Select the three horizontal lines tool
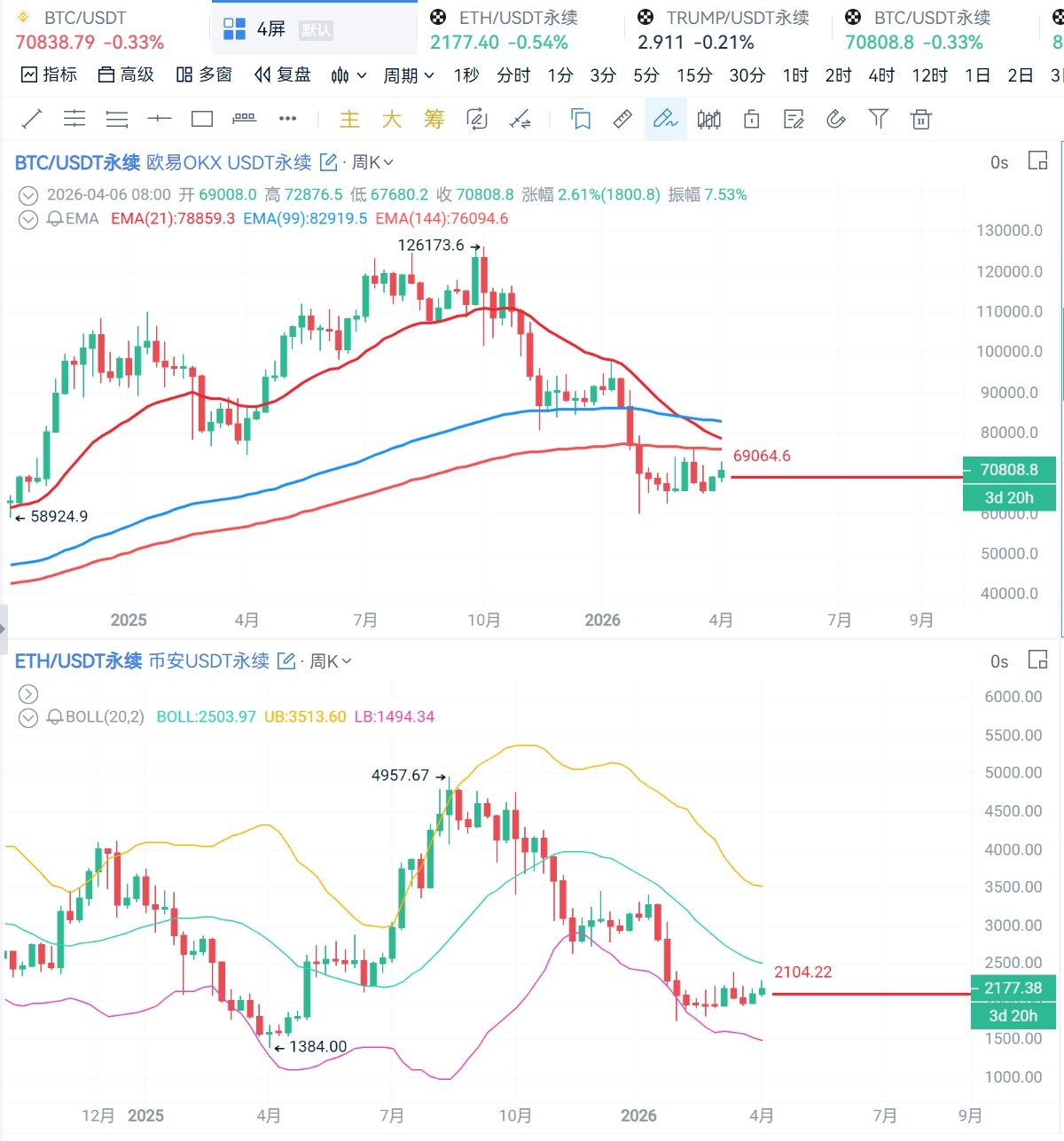1064x1141 pixels. [117, 119]
